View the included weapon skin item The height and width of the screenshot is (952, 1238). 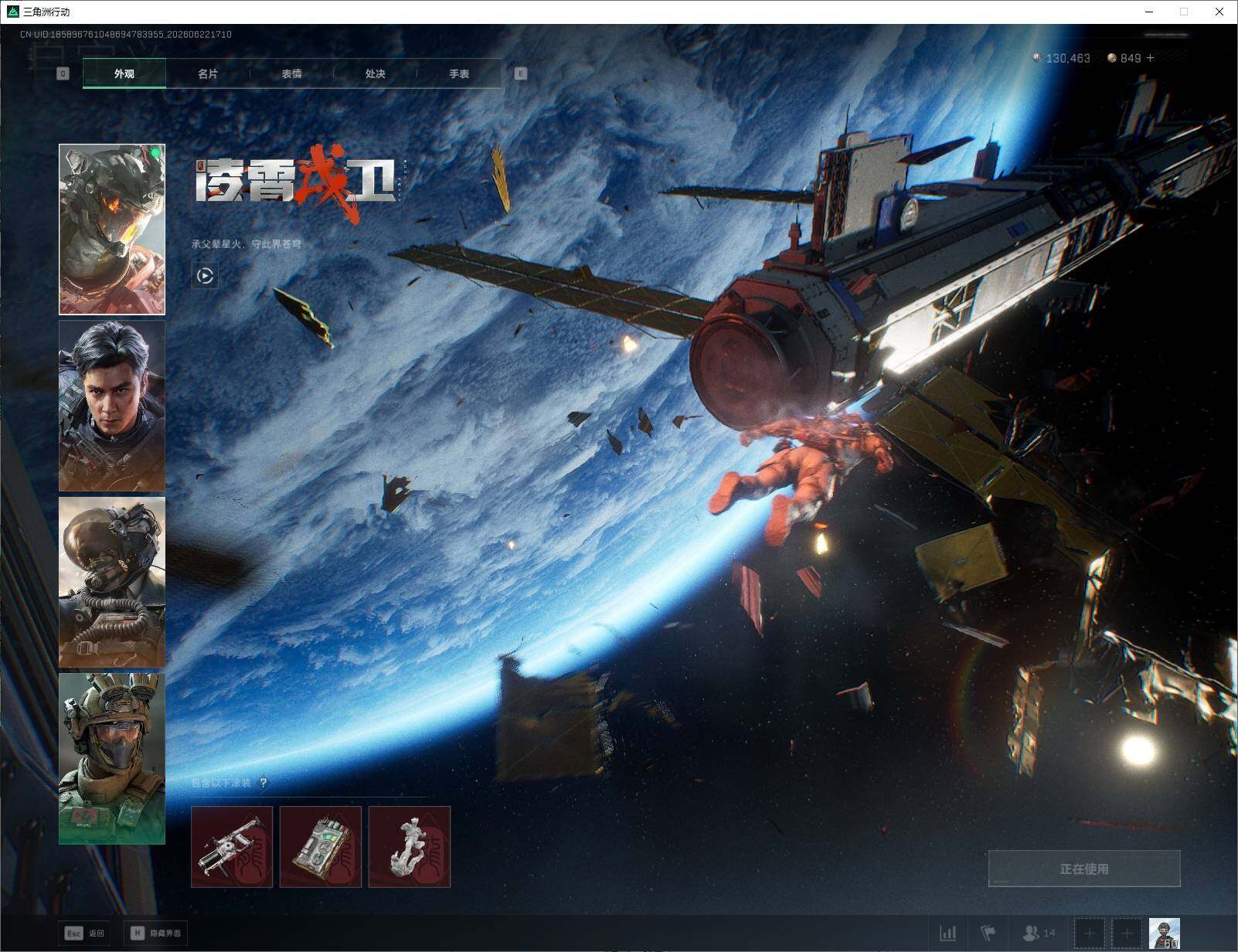pyautogui.click(x=232, y=847)
